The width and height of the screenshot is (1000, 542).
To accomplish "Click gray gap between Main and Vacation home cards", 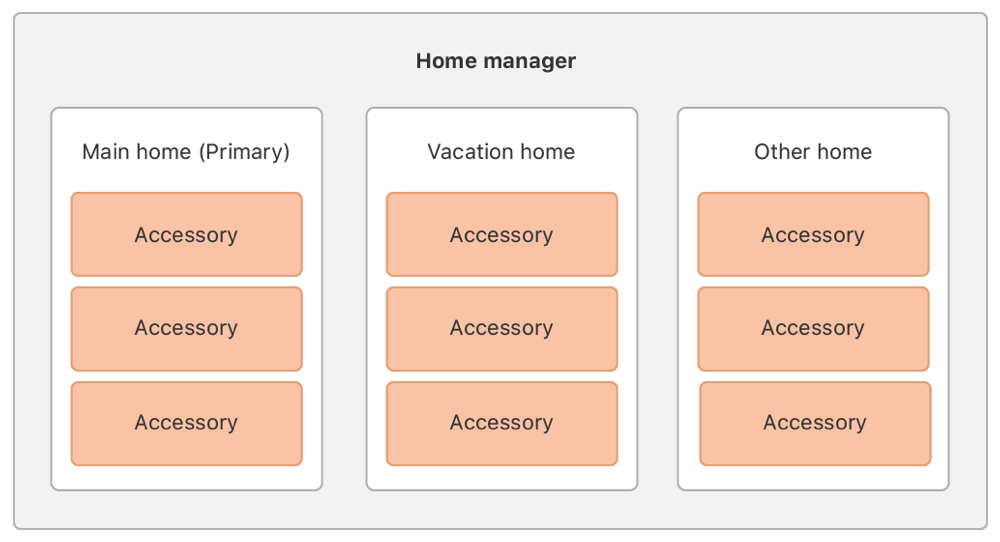I will [x=344, y=300].
